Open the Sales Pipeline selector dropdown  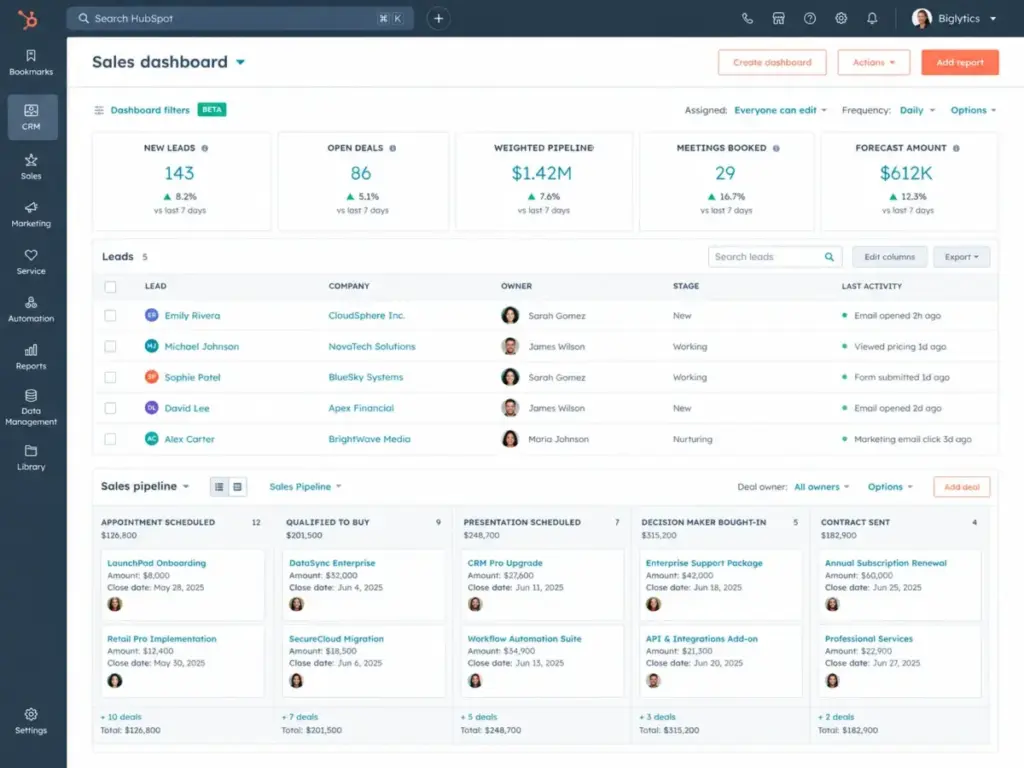306,487
